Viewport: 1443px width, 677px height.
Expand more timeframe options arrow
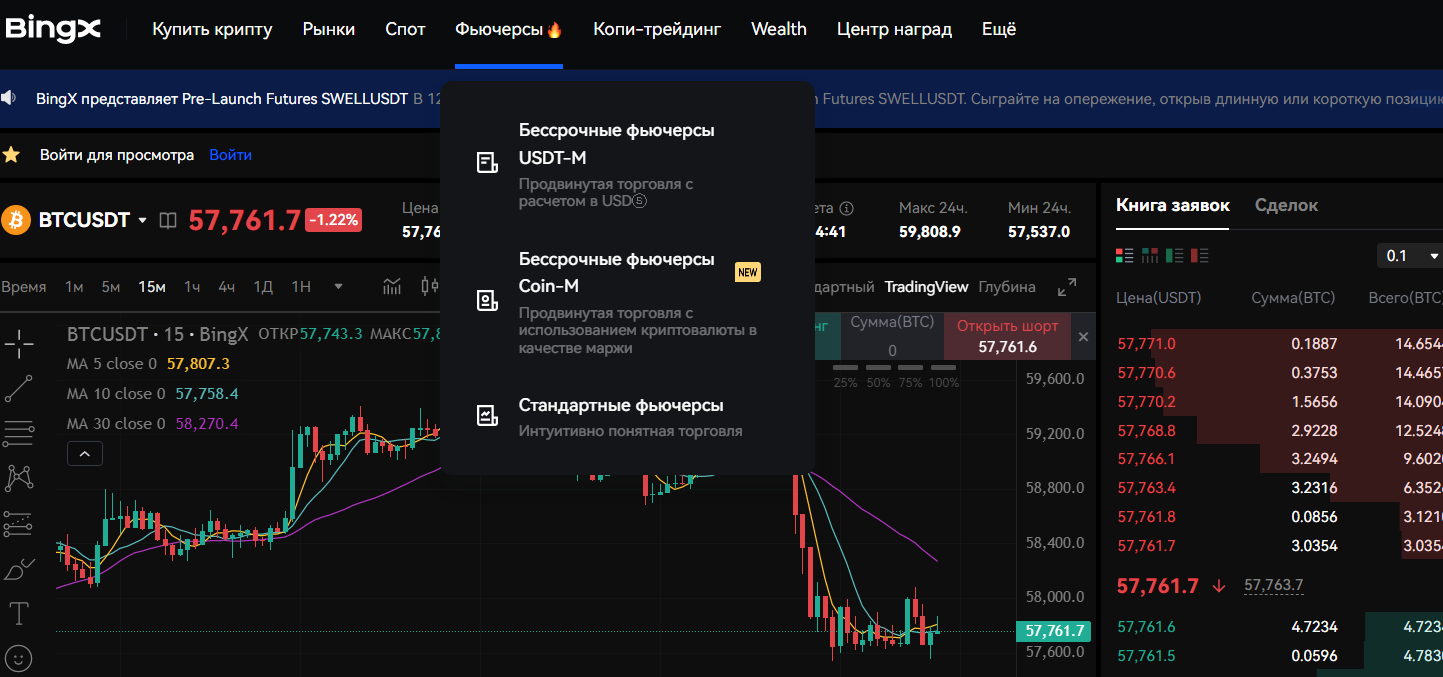[338, 287]
